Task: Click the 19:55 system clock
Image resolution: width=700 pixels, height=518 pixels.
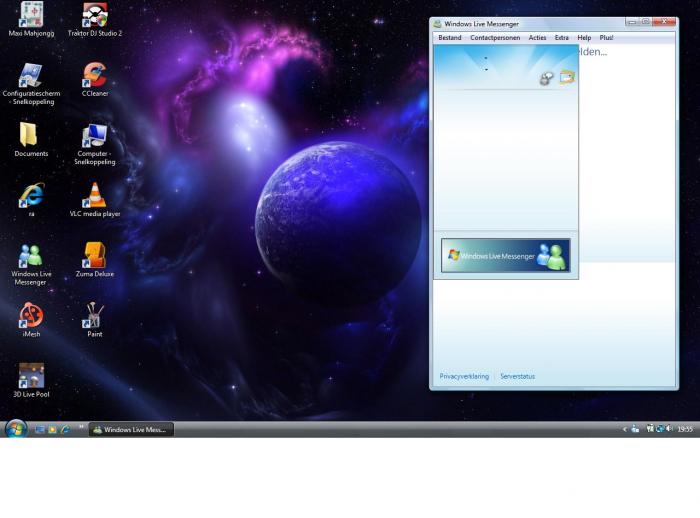Action: (685, 430)
